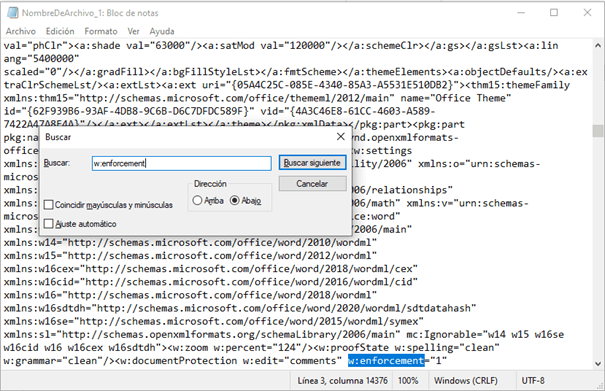Click the xmlns:w15 attribute line

190,256
